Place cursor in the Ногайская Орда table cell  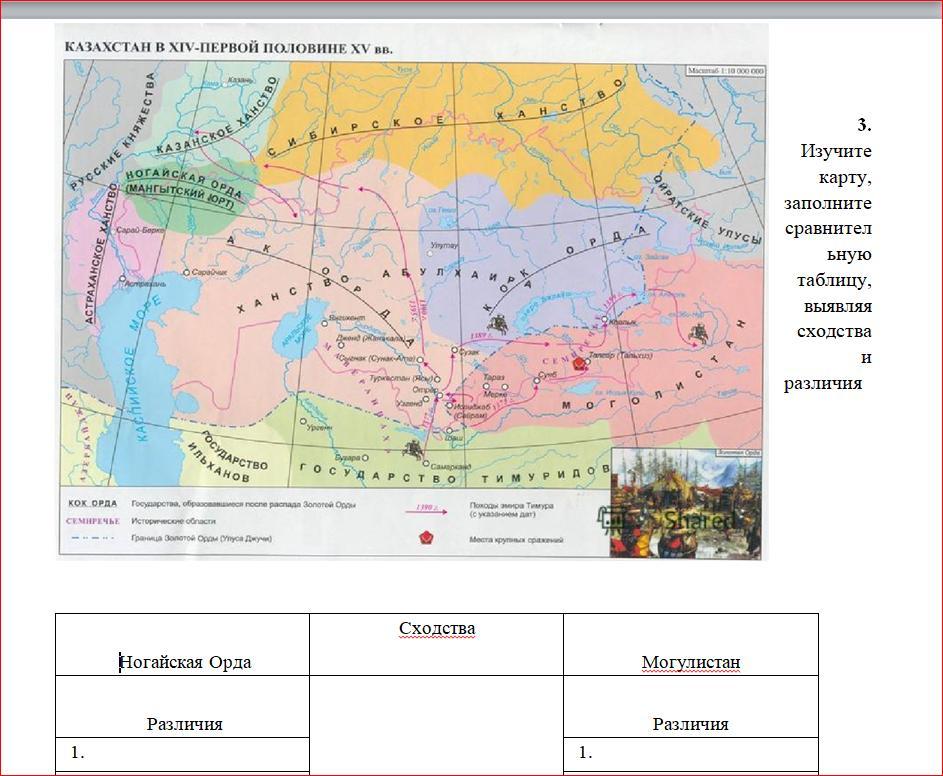coord(182,645)
